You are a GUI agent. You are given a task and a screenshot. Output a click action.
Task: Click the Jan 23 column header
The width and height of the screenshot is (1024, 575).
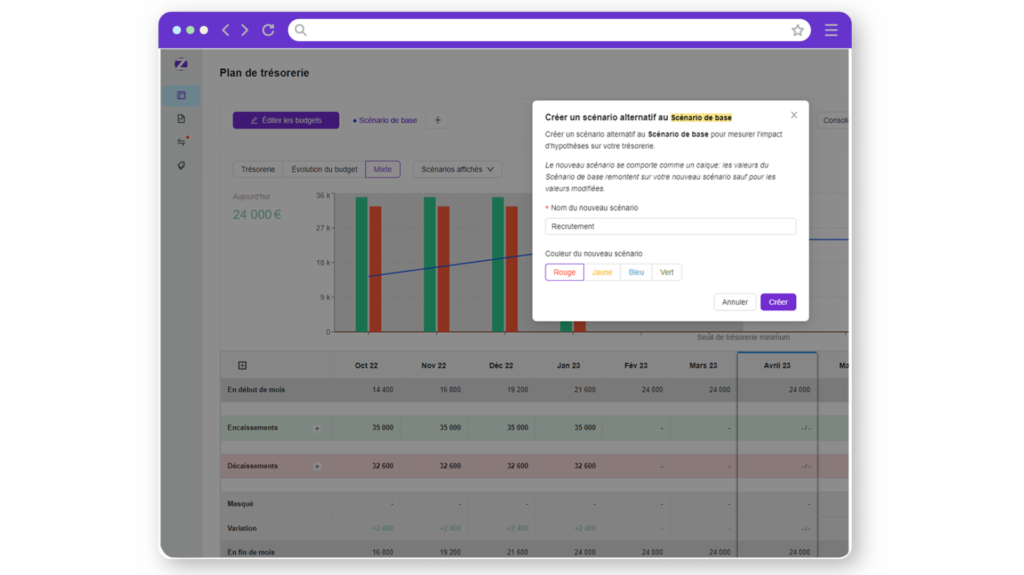tap(568, 365)
